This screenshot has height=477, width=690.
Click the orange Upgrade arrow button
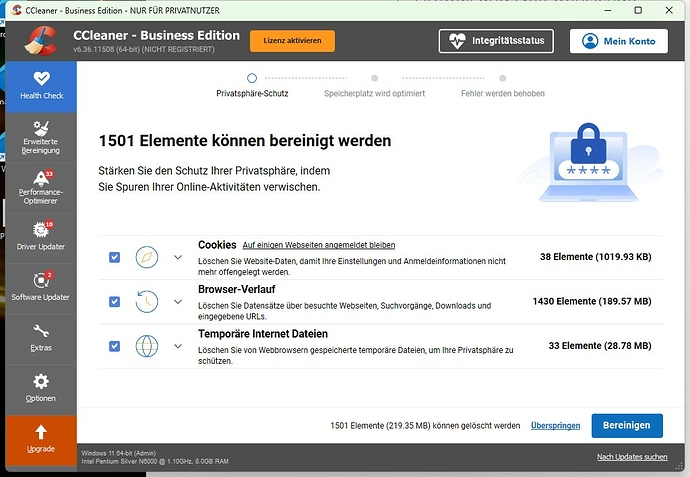click(41, 440)
